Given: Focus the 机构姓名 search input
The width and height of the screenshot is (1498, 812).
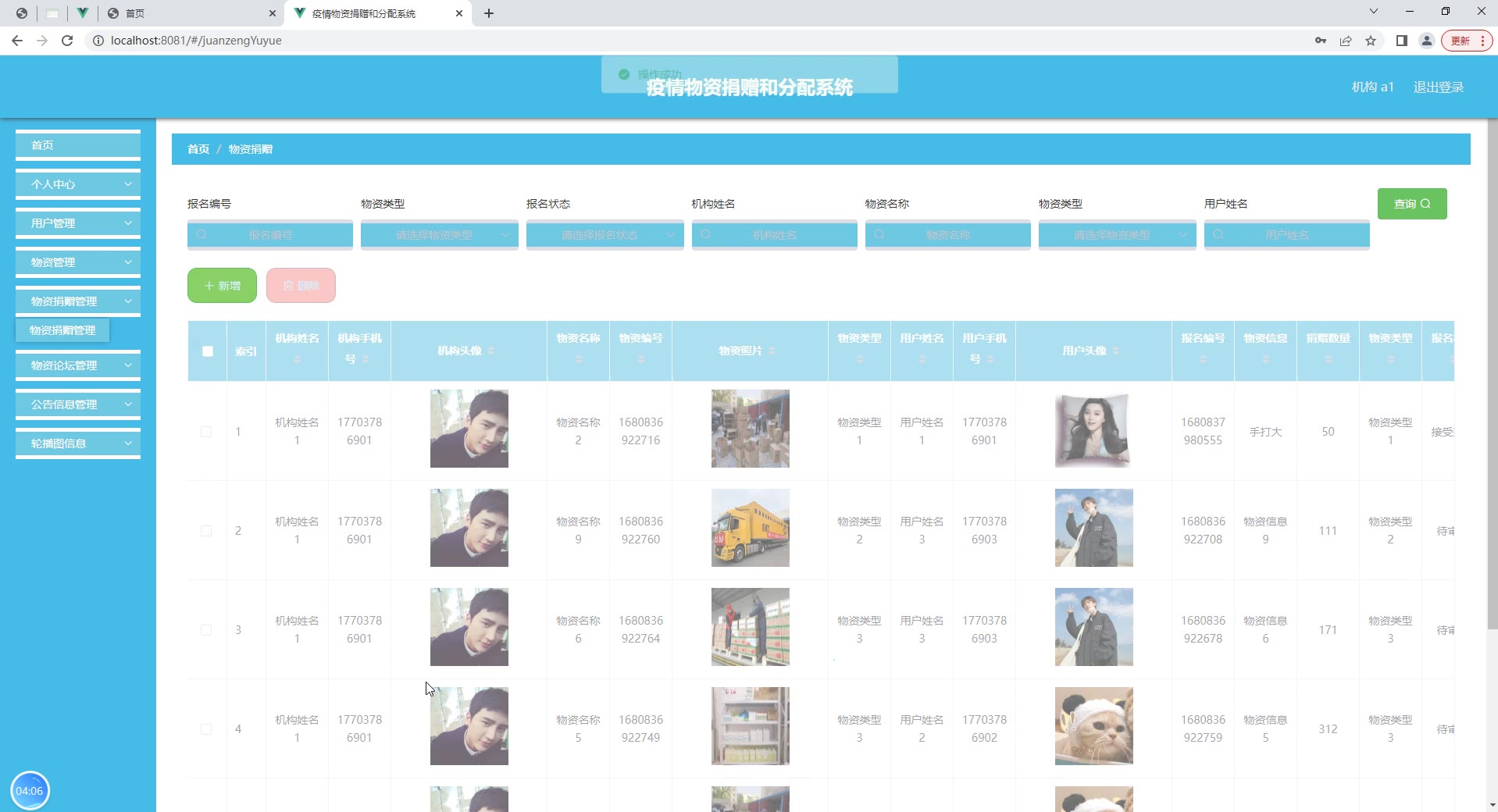Looking at the screenshot, I should pos(775,235).
